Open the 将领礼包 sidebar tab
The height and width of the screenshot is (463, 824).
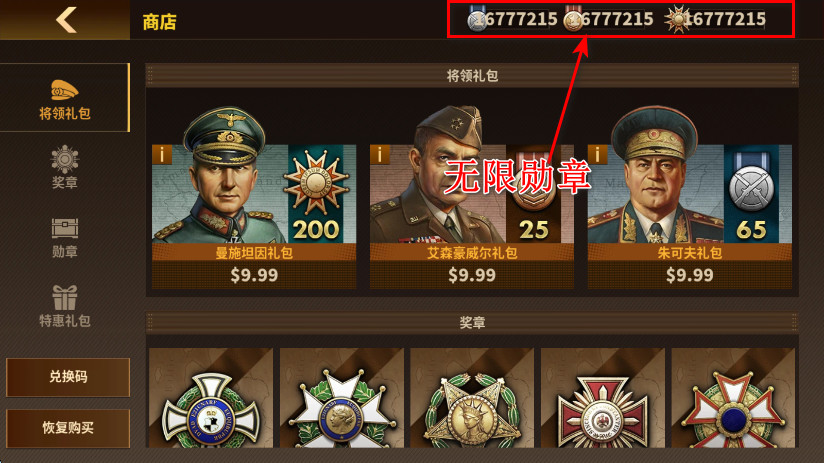(65, 98)
